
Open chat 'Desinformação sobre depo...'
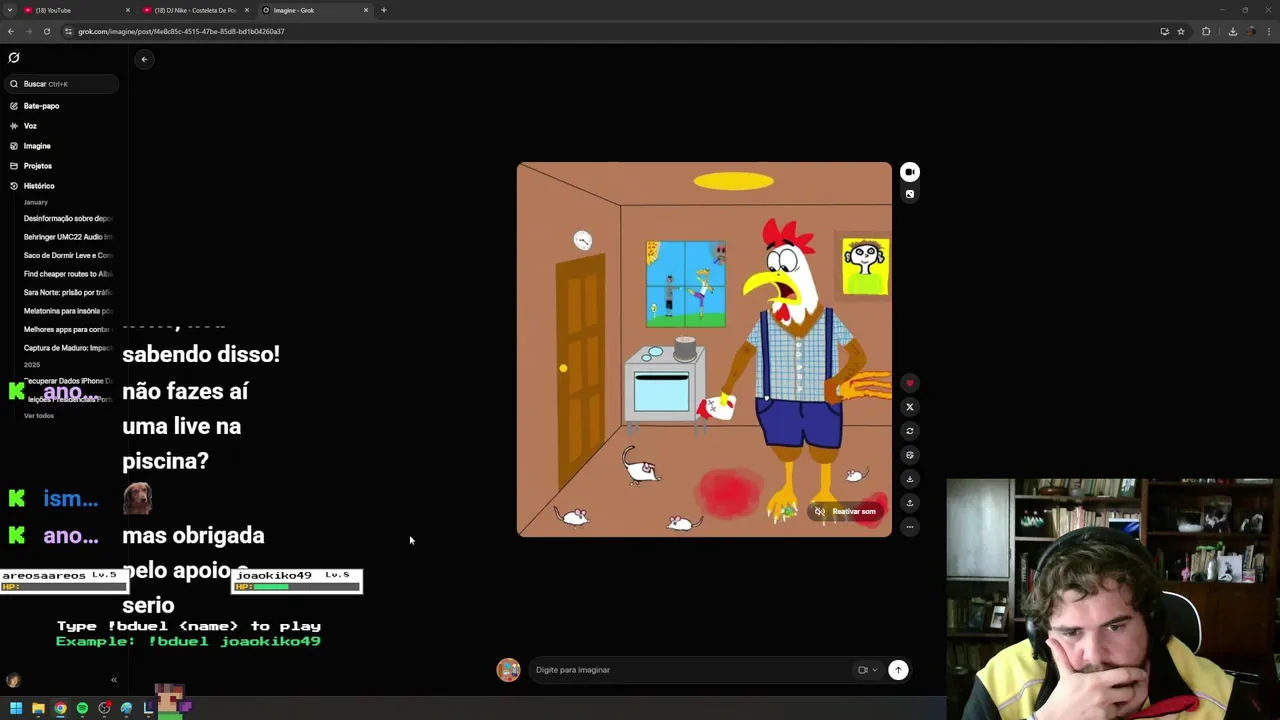pos(68,218)
